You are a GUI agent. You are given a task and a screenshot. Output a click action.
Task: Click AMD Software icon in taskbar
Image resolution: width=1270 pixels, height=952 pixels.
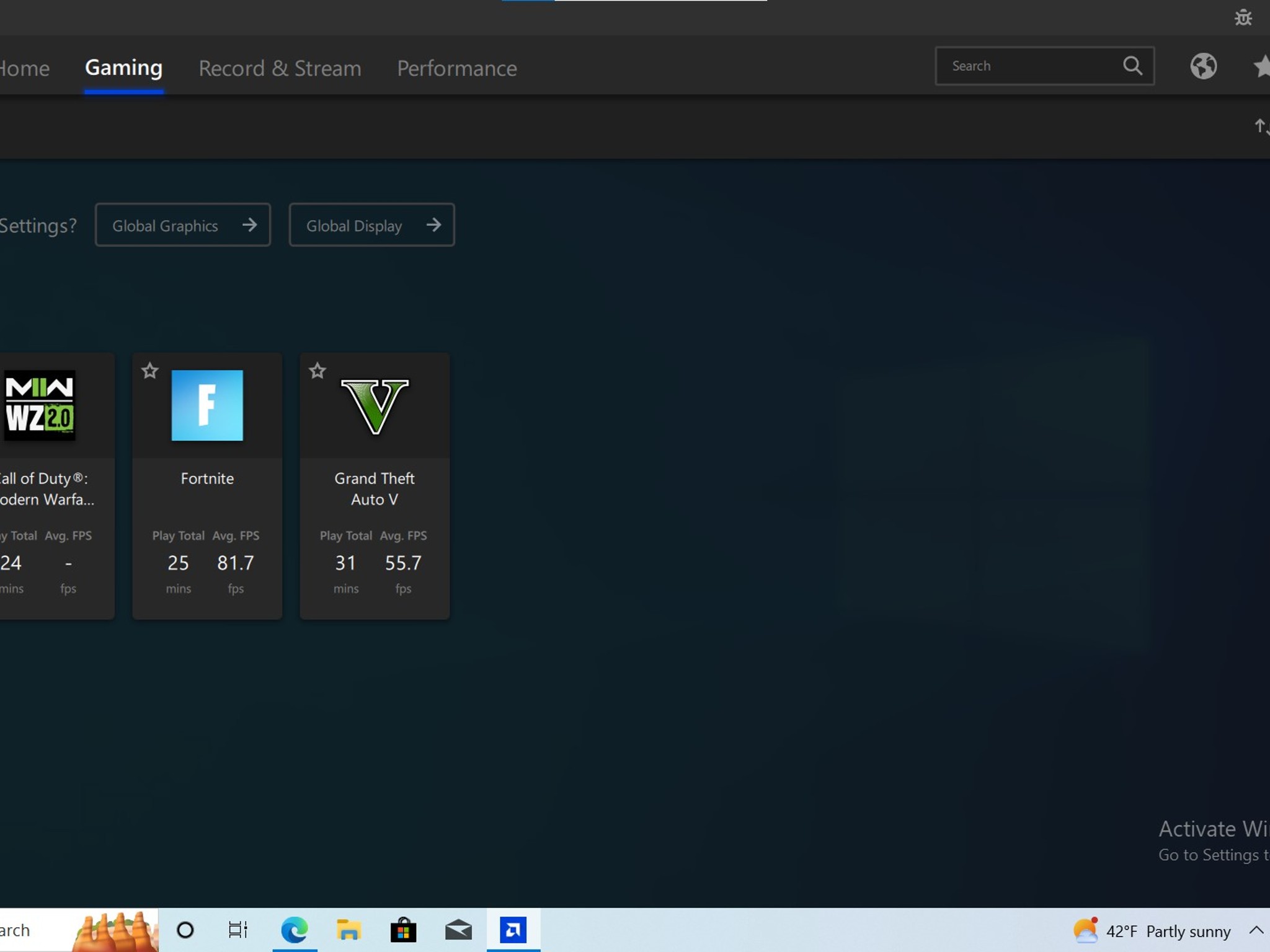(x=513, y=930)
